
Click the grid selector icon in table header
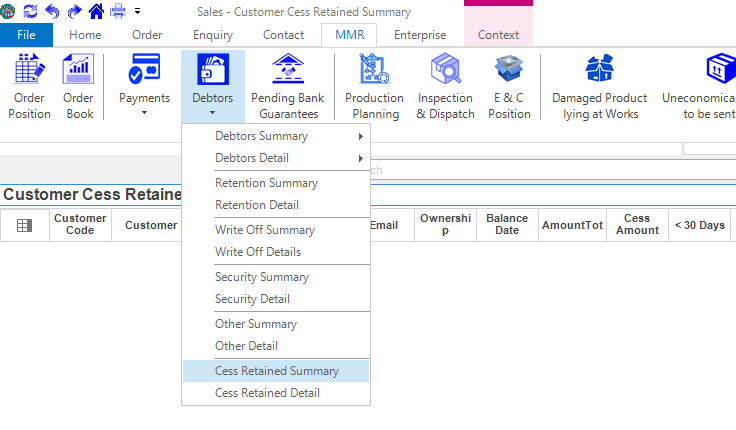(x=25, y=226)
